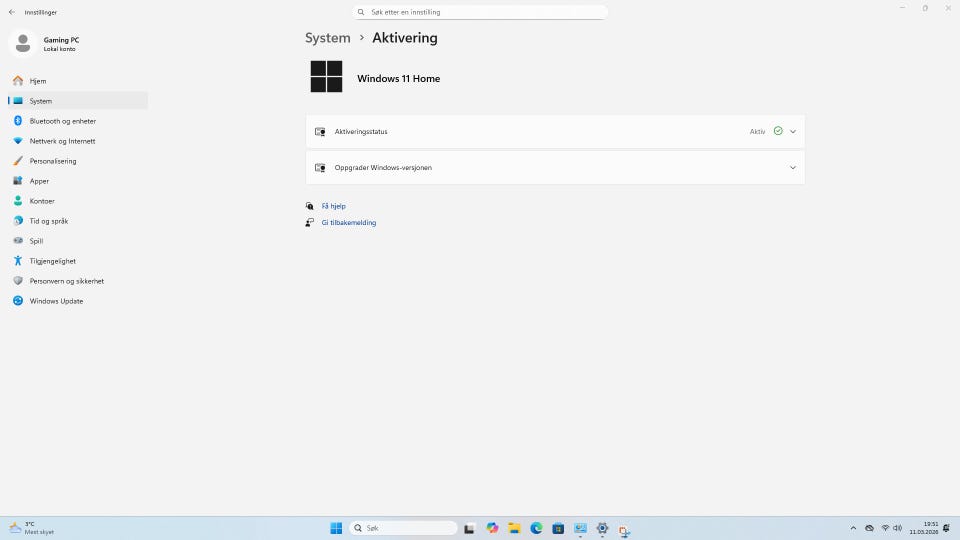Click the weather widget on taskbar
Image resolution: width=960 pixels, height=540 pixels.
pyautogui.click(x=32, y=528)
